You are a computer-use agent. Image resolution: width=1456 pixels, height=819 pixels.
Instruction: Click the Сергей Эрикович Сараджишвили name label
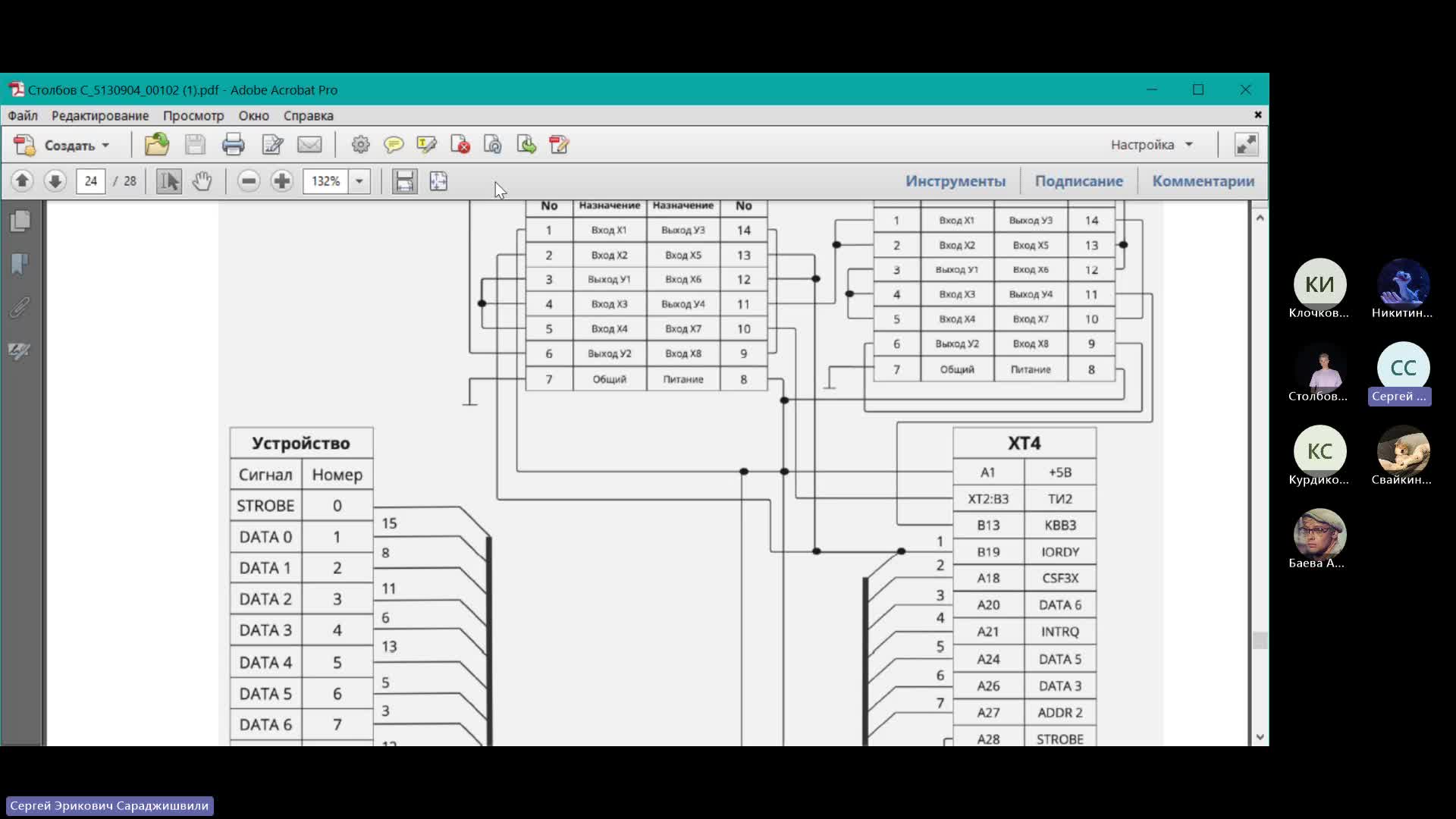[x=109, y=805]
